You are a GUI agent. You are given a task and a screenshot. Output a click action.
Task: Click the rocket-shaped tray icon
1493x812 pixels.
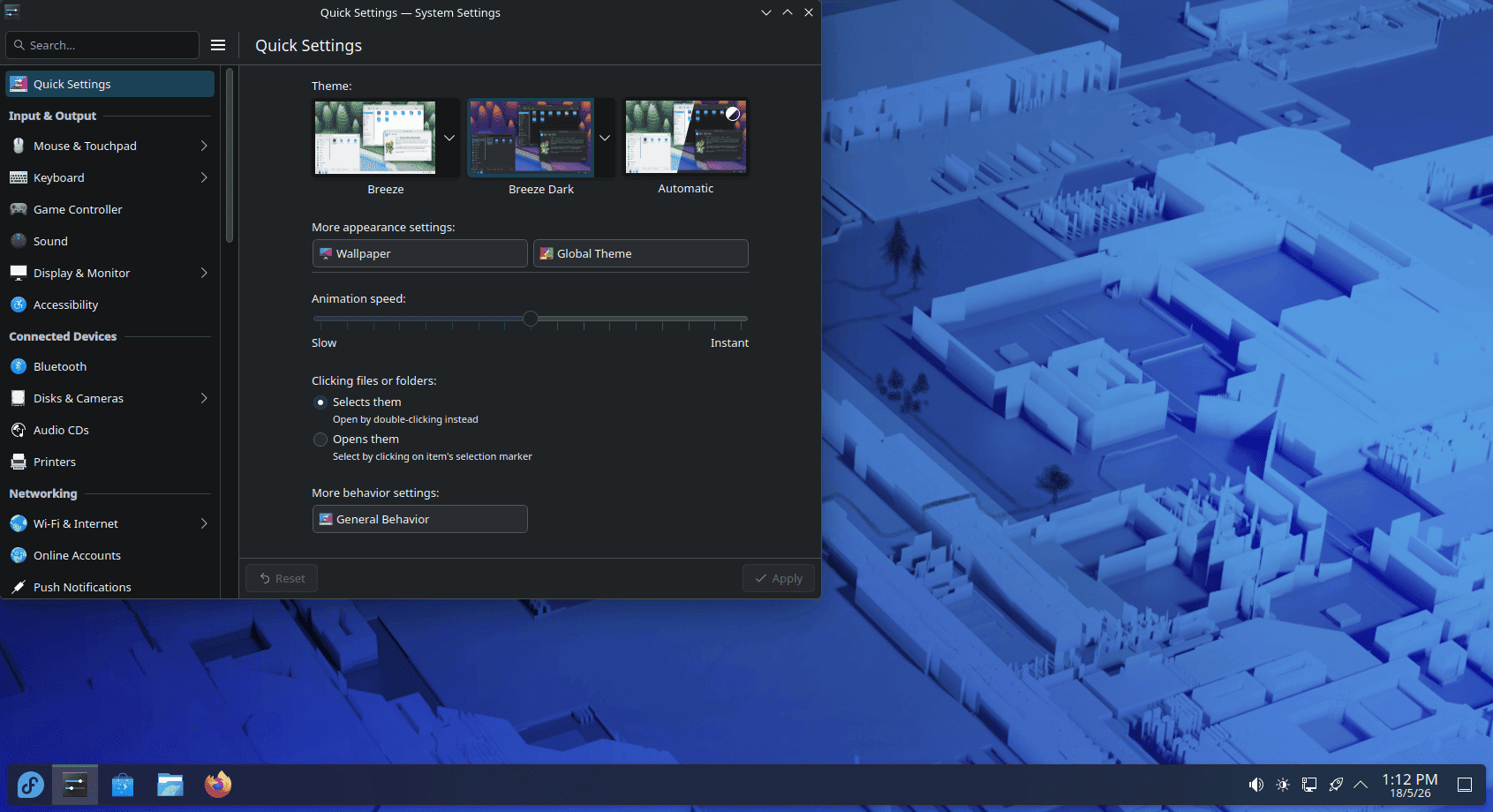pyautogui.click(x=1336, y=785)
